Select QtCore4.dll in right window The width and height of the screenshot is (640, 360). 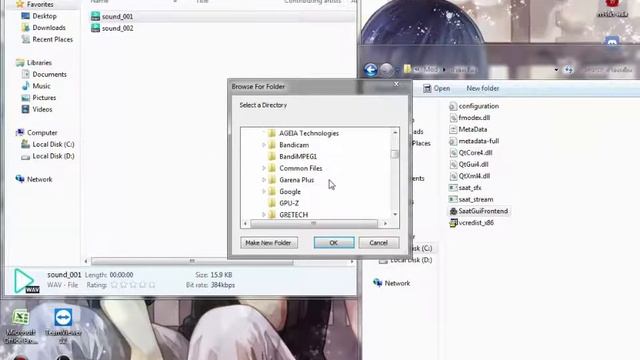[471, 152]
